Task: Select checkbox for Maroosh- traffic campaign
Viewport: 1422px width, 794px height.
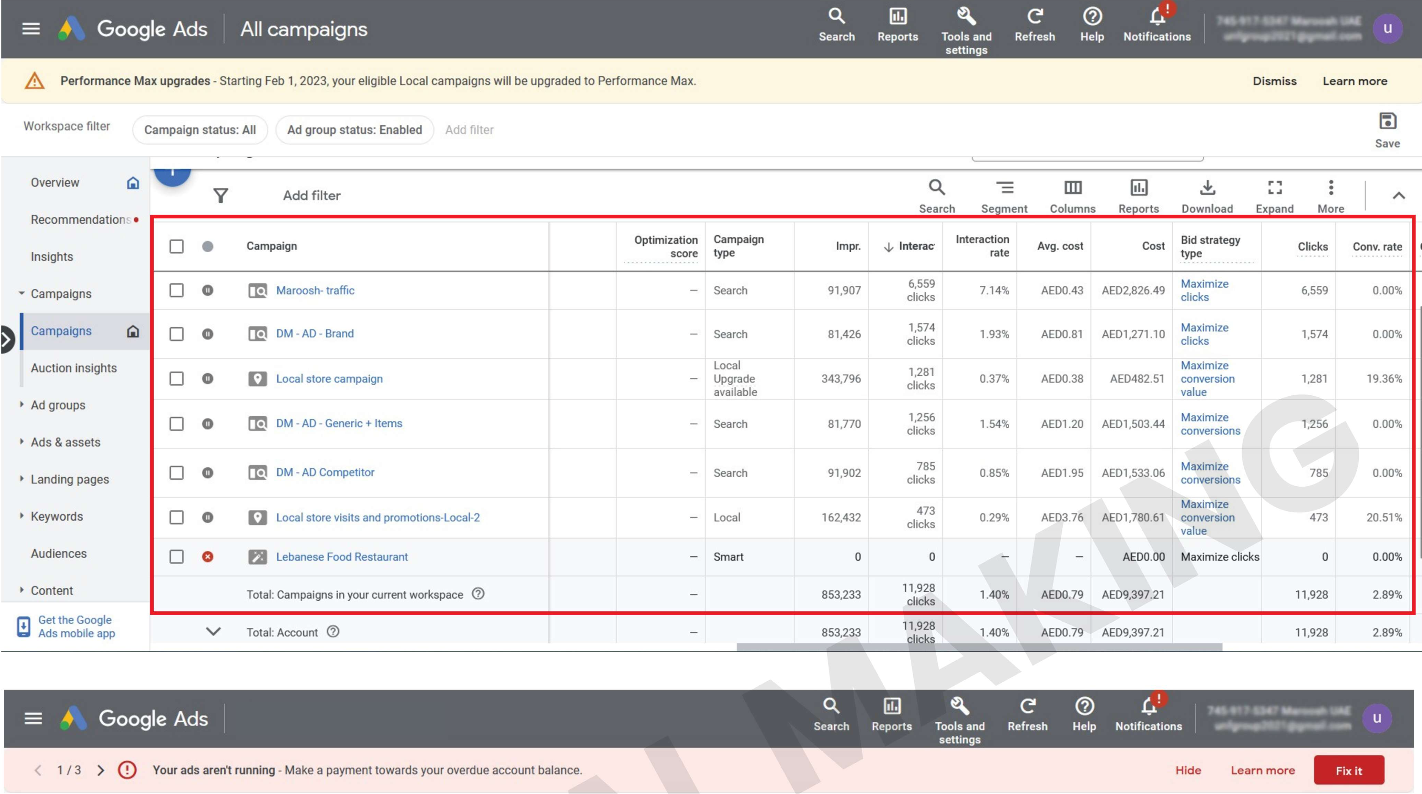Action: [x=176, y=290]
